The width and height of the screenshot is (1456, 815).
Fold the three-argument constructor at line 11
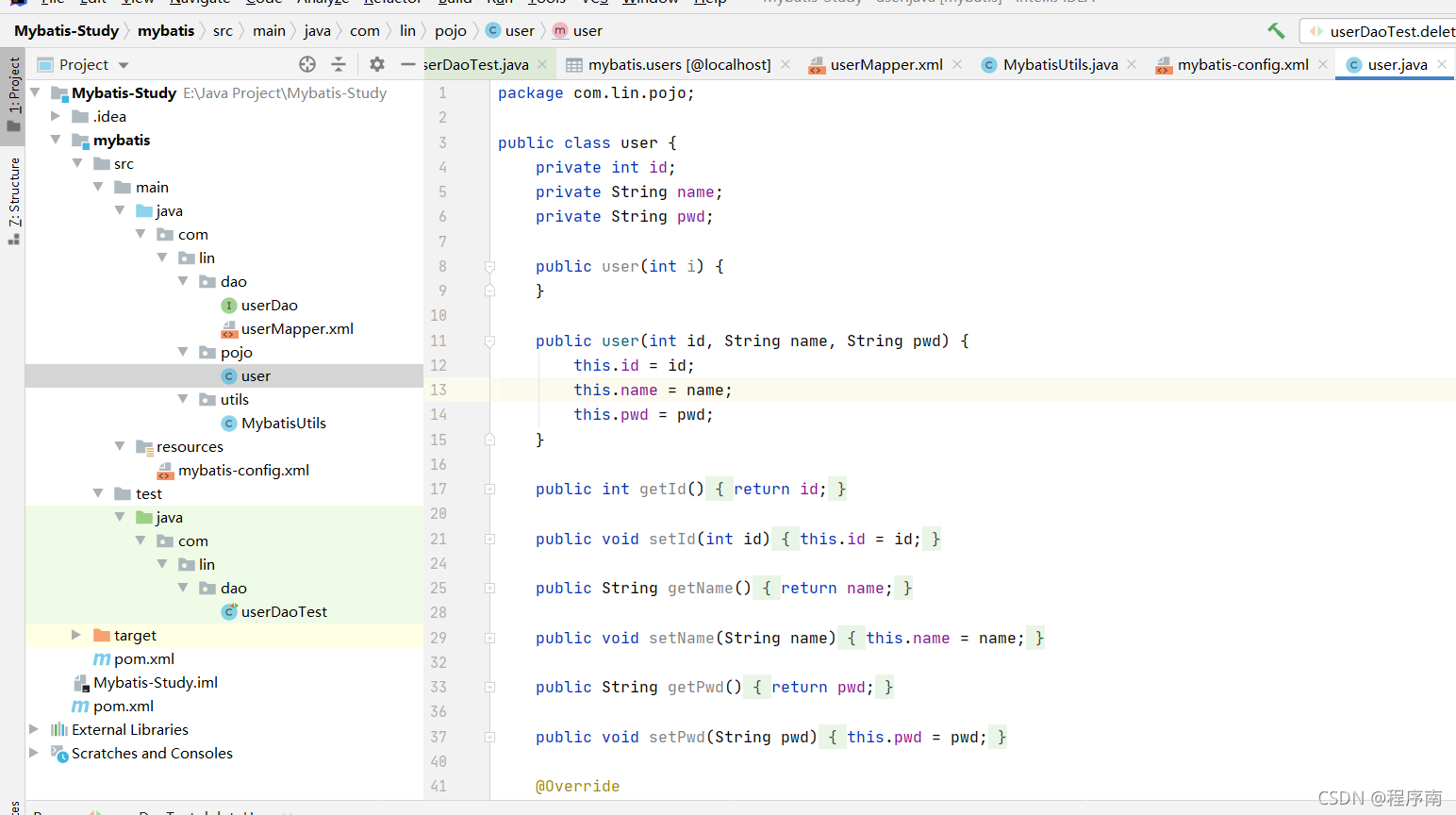point(489,341)
